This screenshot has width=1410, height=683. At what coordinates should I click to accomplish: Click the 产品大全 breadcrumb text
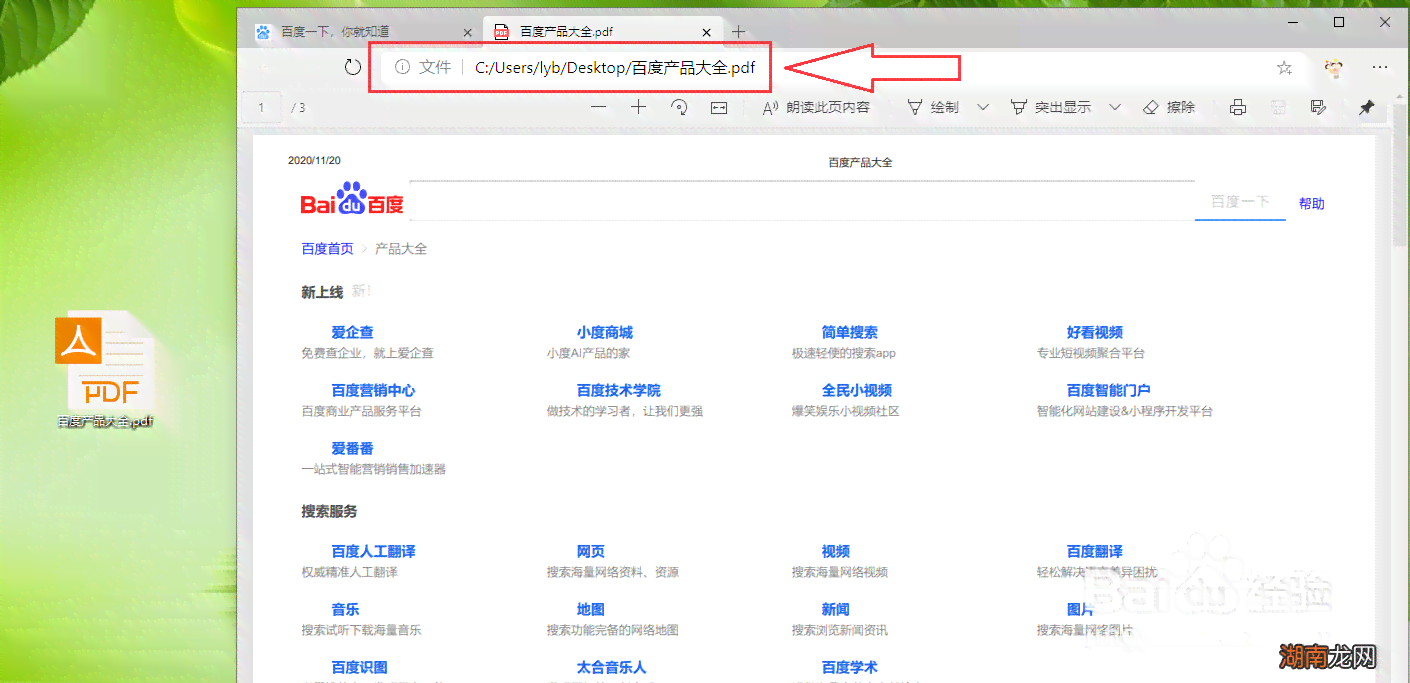pyautogui.click(x=401, y=248)
